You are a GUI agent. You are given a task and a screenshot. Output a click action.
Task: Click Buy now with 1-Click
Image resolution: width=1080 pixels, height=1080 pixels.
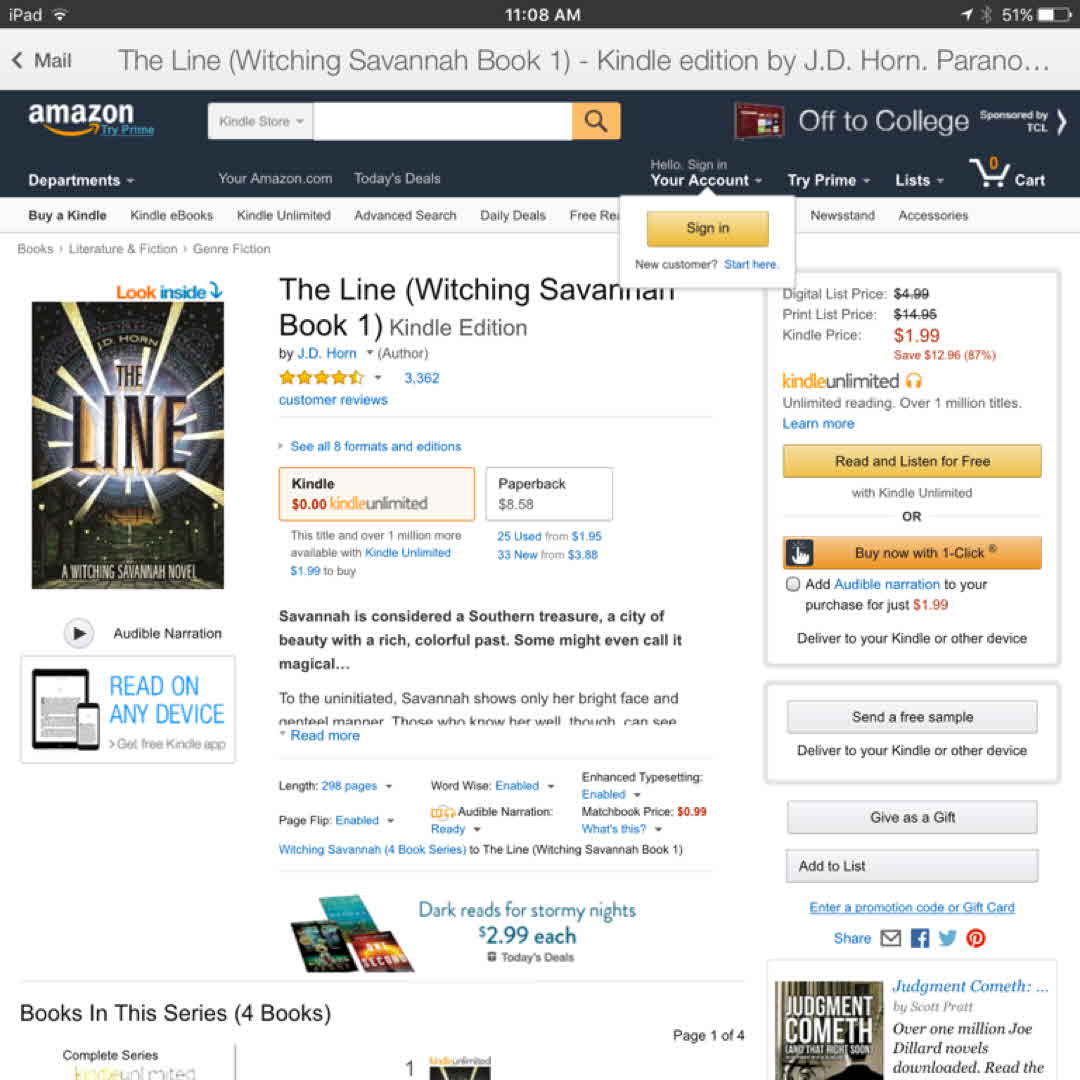[912, 552]
